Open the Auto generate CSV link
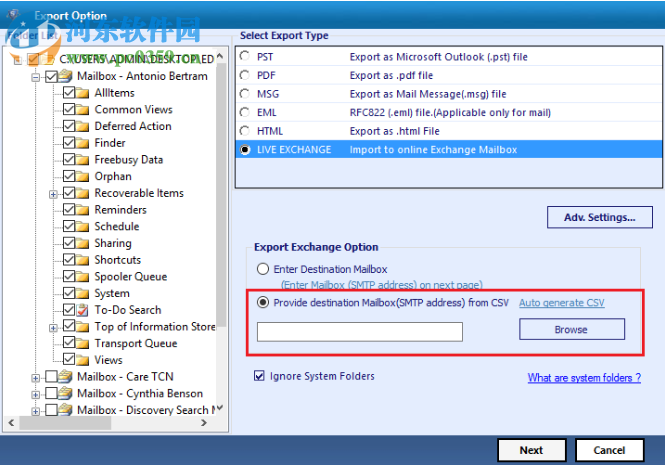665x465 pixels. tap(562, 303)
